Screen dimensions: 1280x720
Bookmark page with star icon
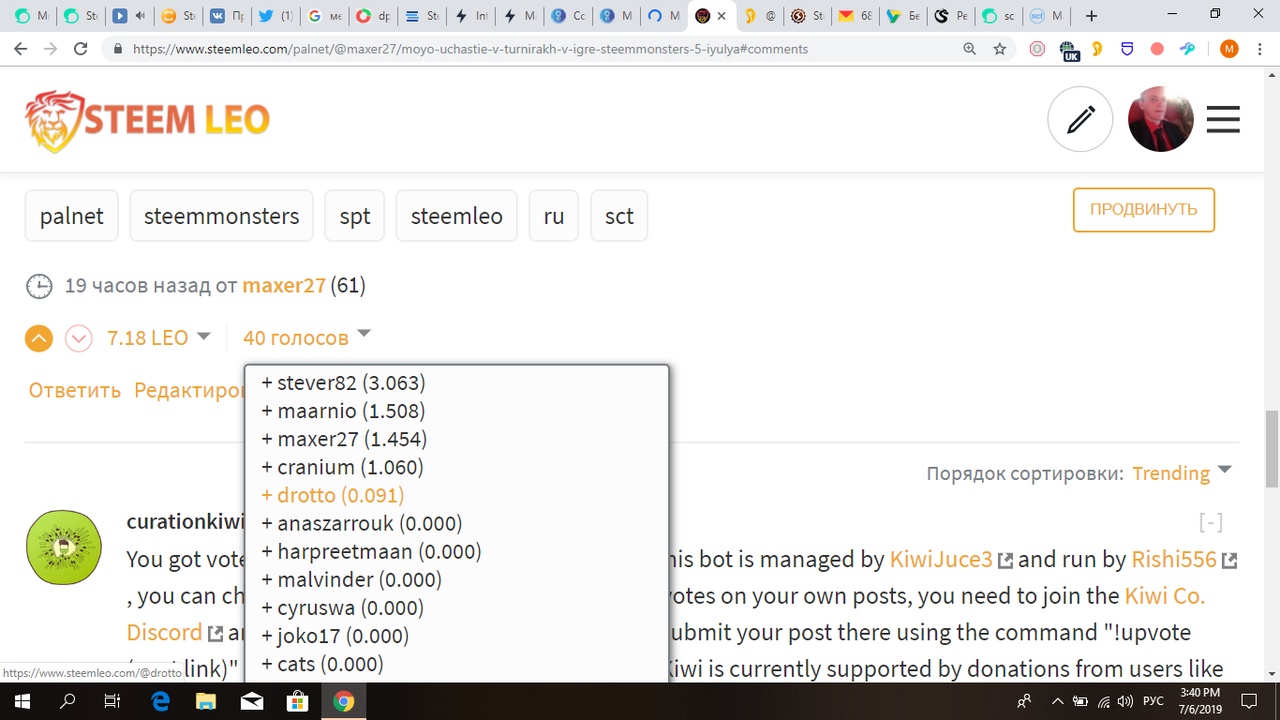(999, 48)
